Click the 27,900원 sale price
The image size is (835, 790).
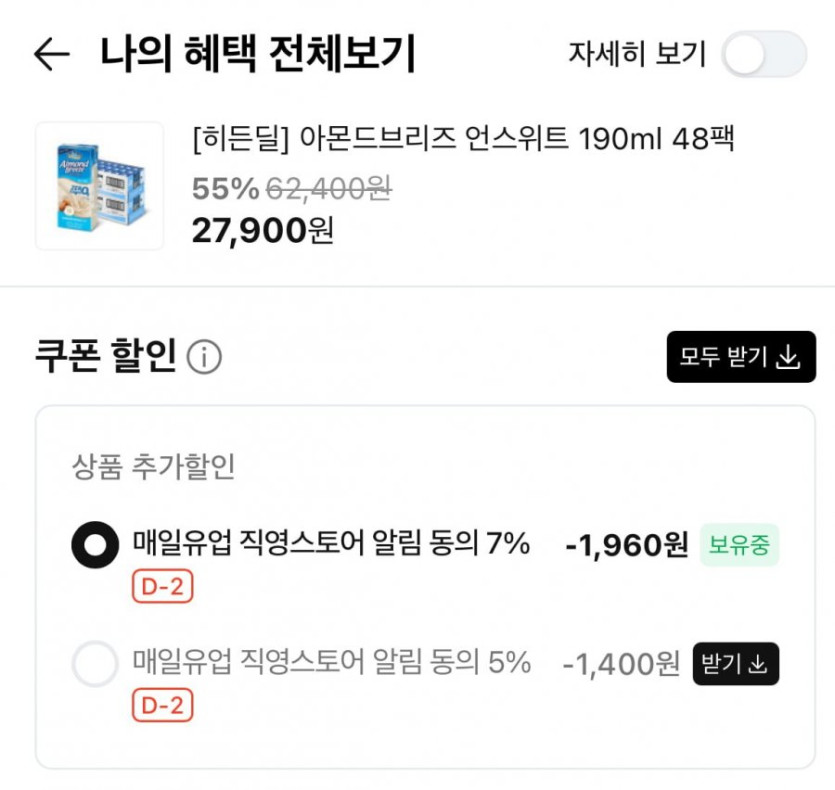[262, 230]
